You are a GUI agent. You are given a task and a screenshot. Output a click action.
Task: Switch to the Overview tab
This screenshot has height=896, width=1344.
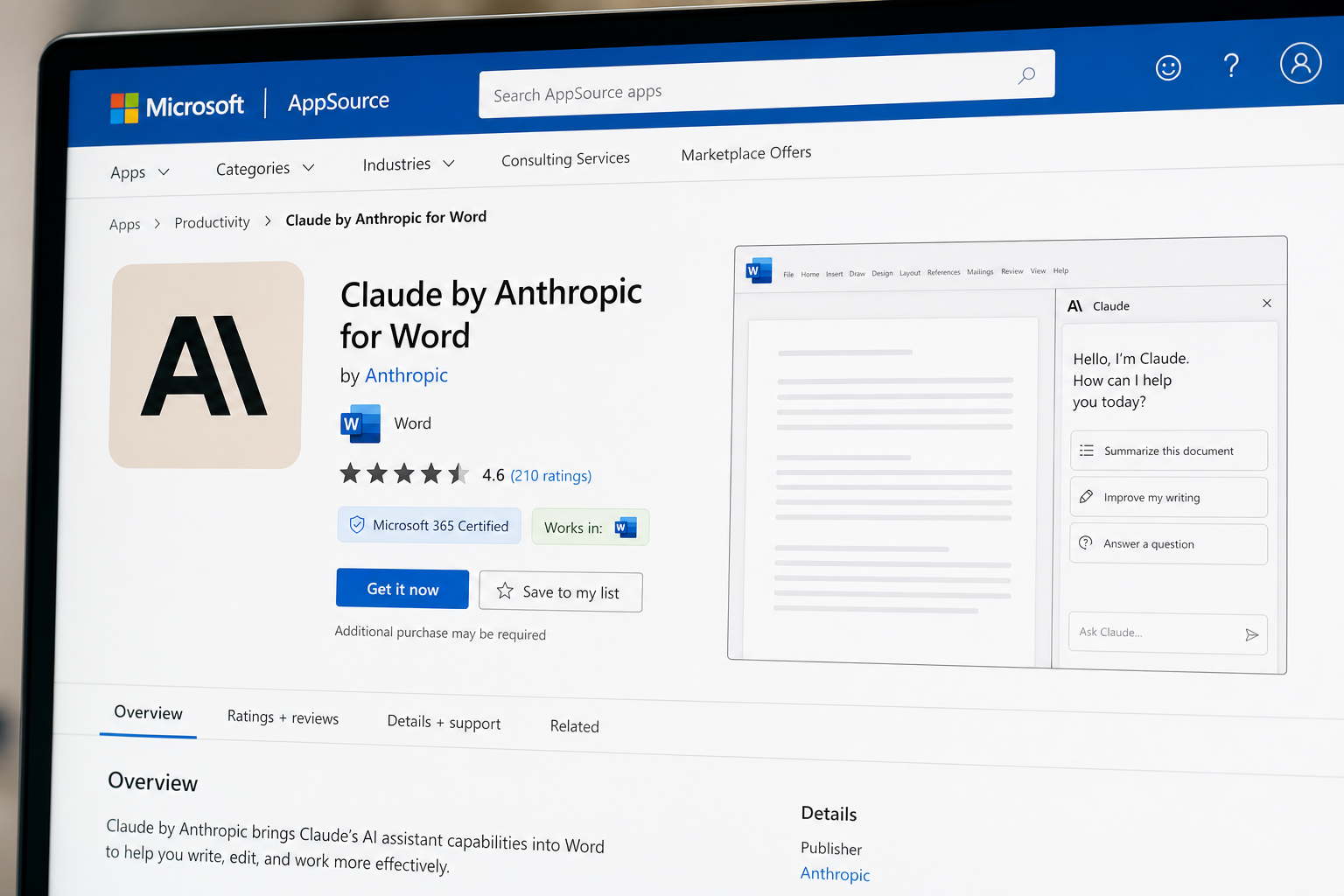(x=148, y=713)
